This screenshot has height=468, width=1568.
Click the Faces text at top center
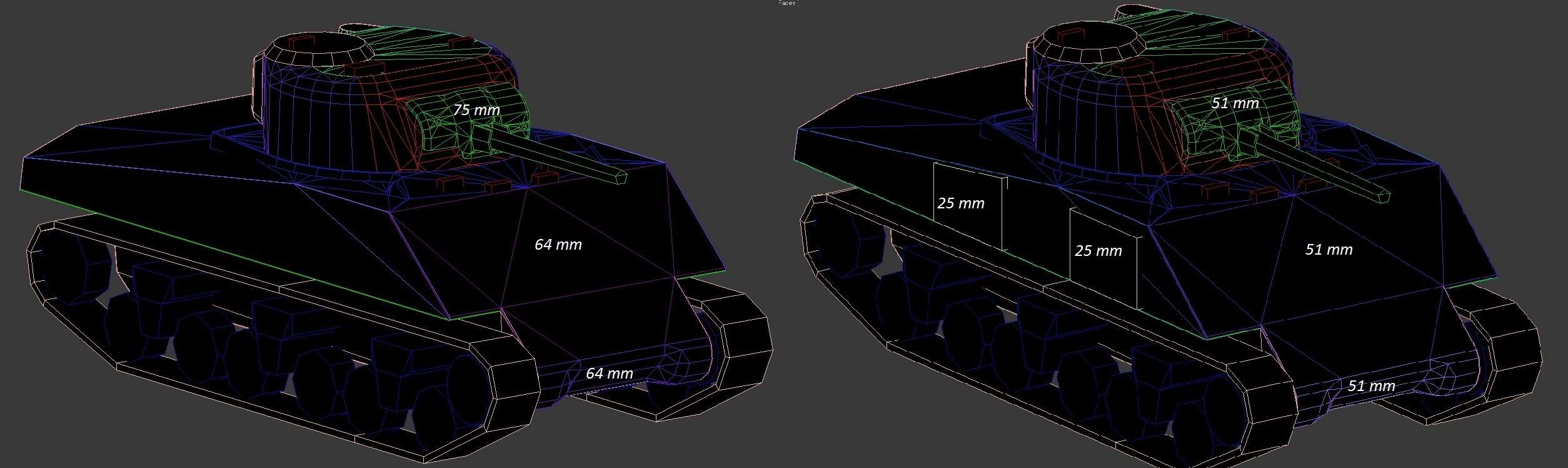pyautogui.click(x=788, y=3)
